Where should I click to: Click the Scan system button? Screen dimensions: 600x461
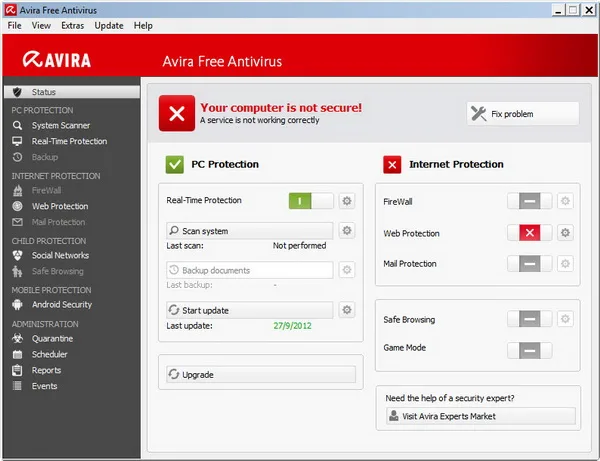250,231
